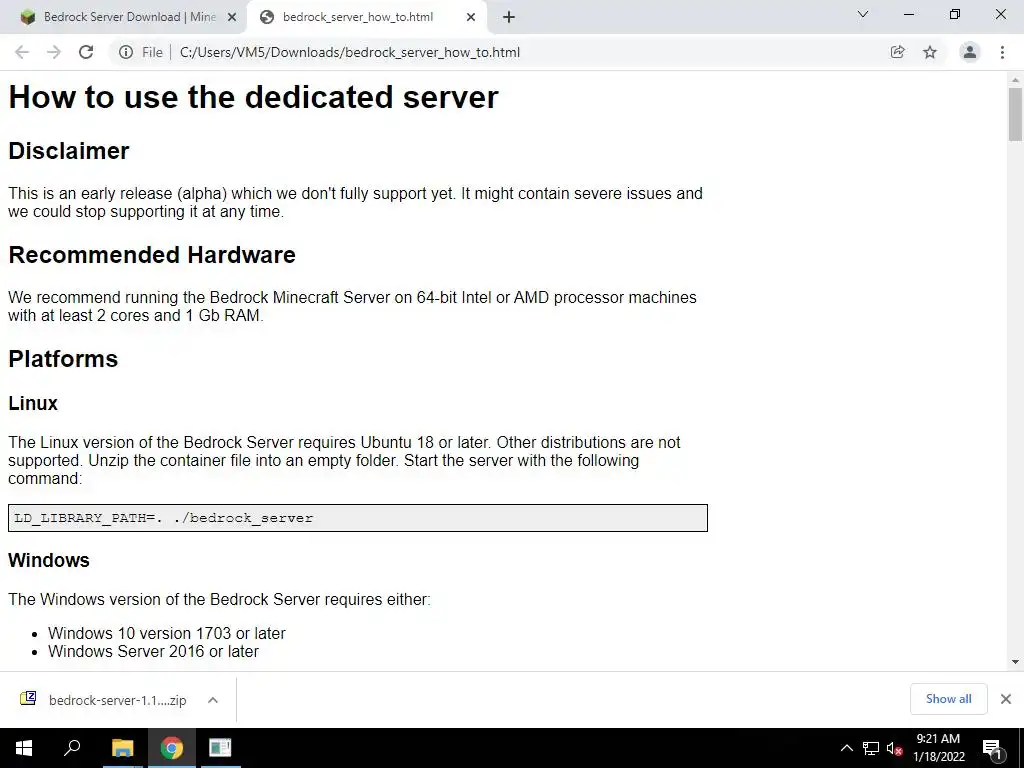The height and width of the screenshot is (768, 1024).
Task: Click the LD_LIBRARY_PATH command box
Action: point(358,518)
